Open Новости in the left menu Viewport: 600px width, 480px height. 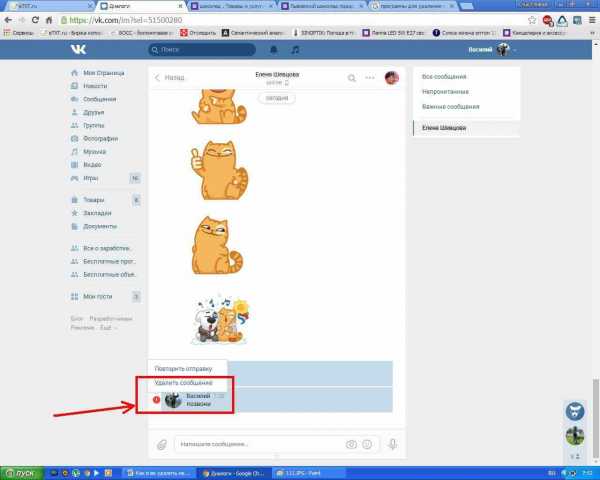click(95, 86)
